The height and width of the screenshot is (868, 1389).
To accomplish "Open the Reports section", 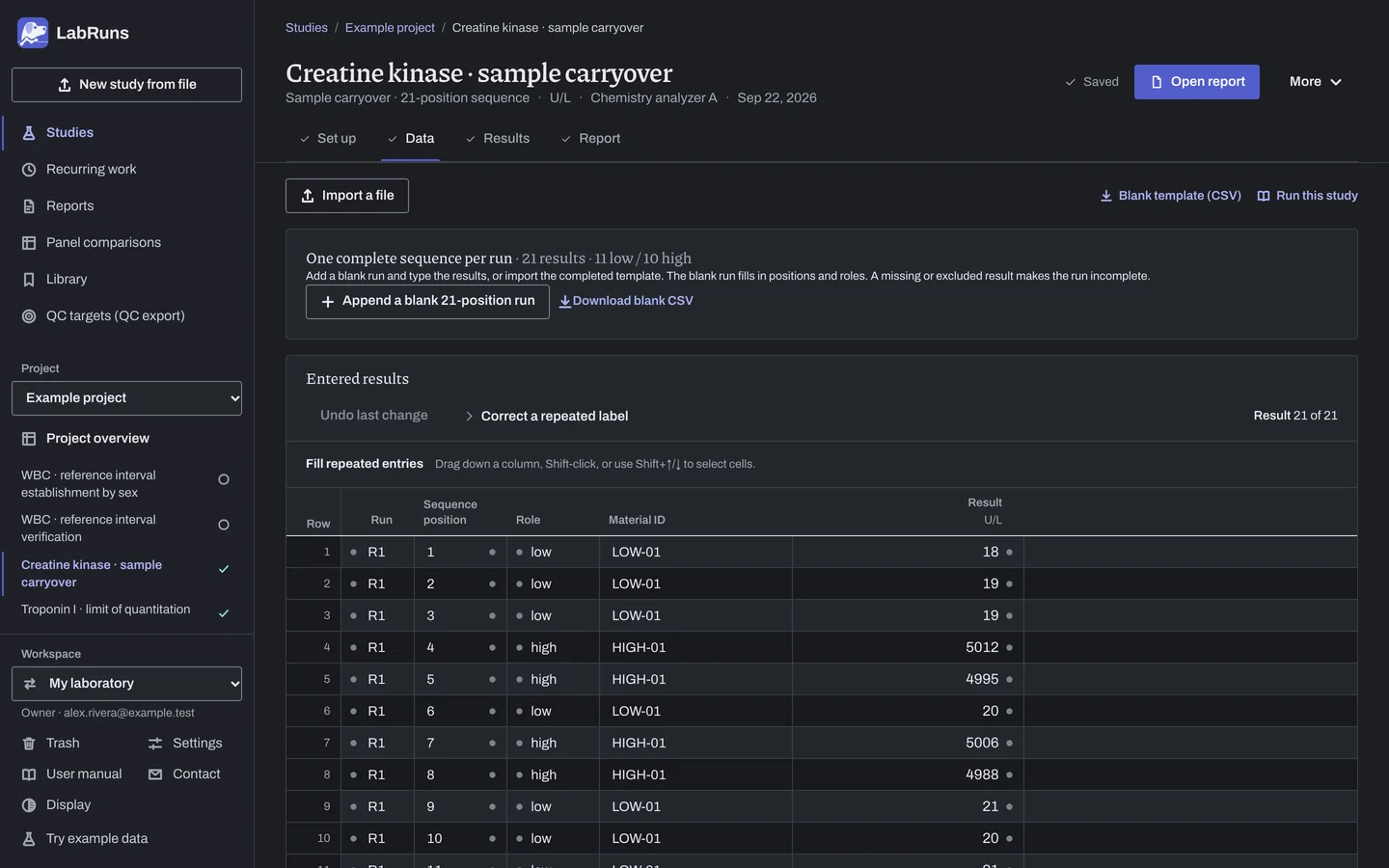I will pyautogui.click(x=126, y=206).
